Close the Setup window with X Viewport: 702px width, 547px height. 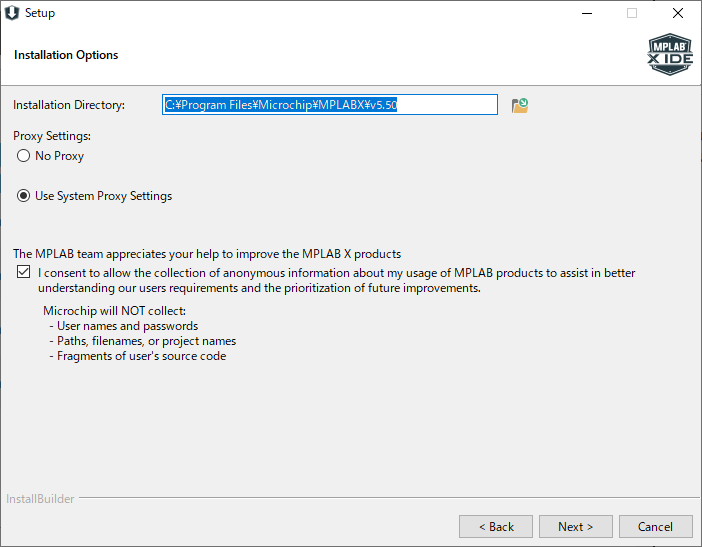(x=678, y=13)
